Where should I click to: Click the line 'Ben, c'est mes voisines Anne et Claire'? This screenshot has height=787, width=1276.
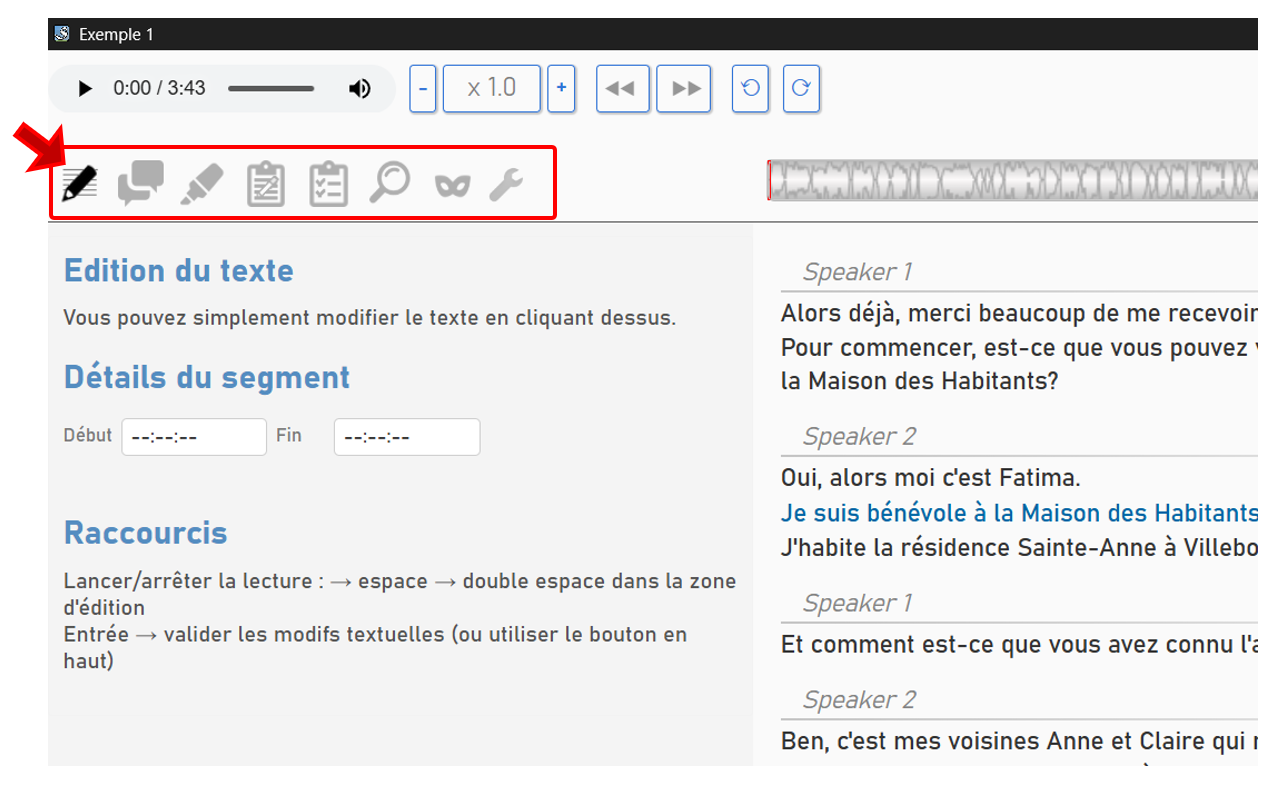point(1019,742)
